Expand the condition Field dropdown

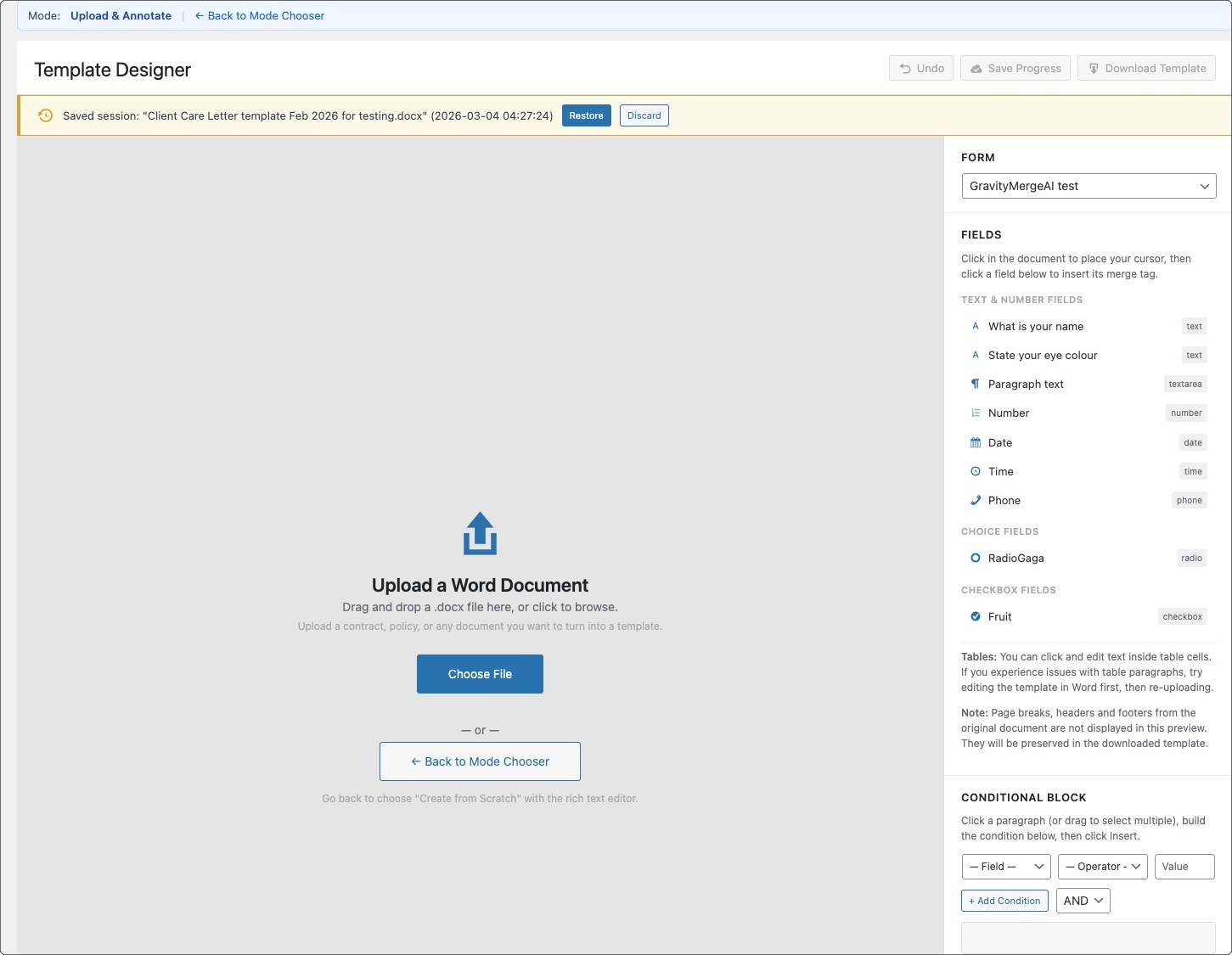1006,867
